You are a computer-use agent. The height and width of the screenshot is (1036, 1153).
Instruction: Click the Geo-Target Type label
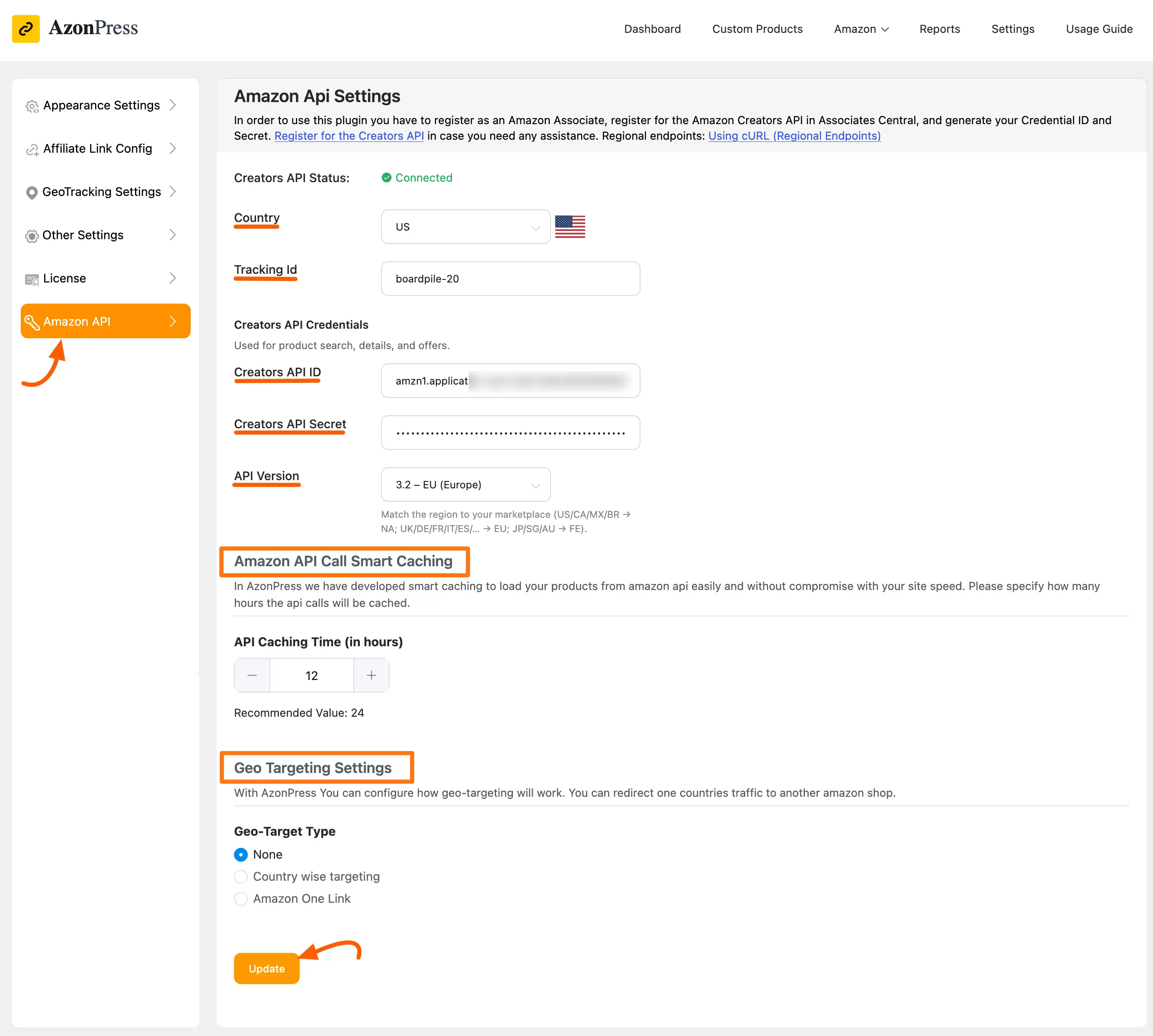pos(285,832)
